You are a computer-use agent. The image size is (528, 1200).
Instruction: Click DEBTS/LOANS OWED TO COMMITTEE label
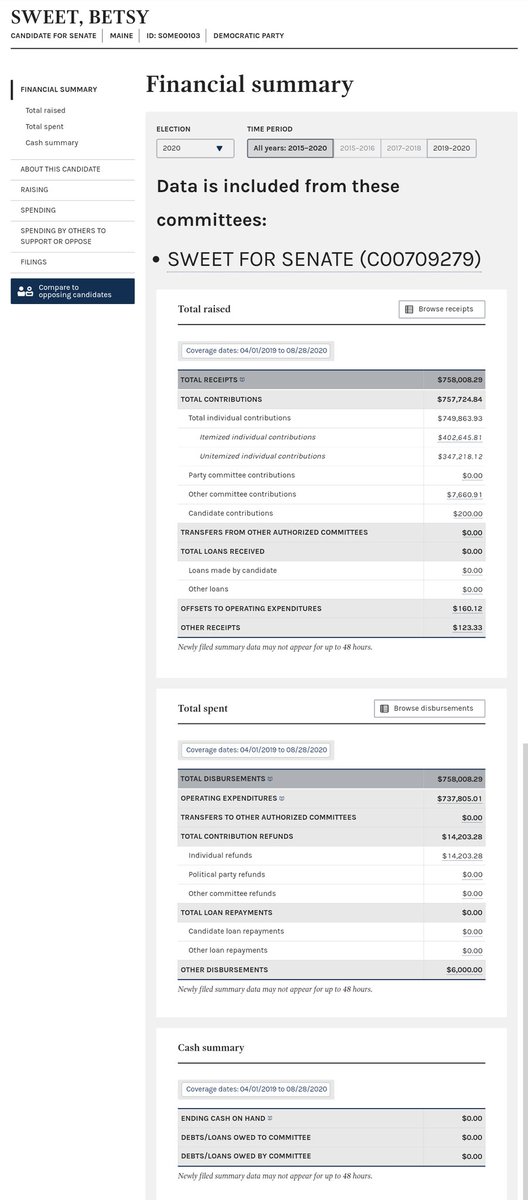click(245, 1137)
